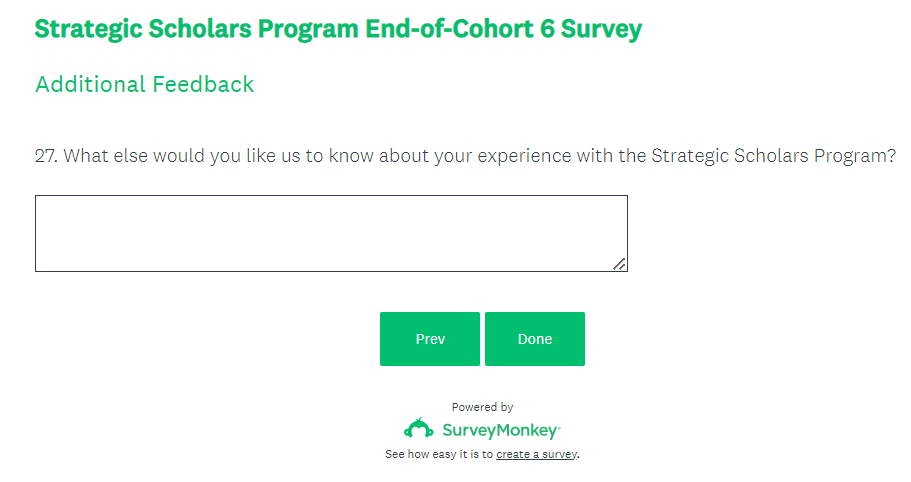Click the "Additional Feedback" section heading

click(145, 84)
